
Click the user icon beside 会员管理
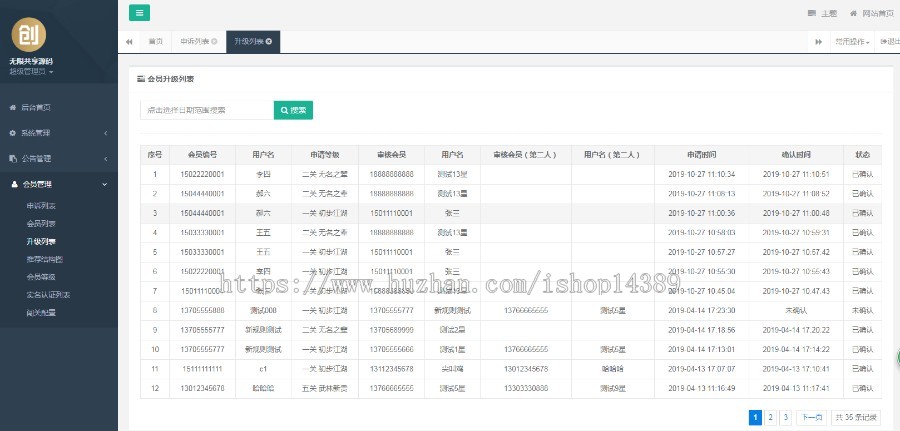coord(14,184)
